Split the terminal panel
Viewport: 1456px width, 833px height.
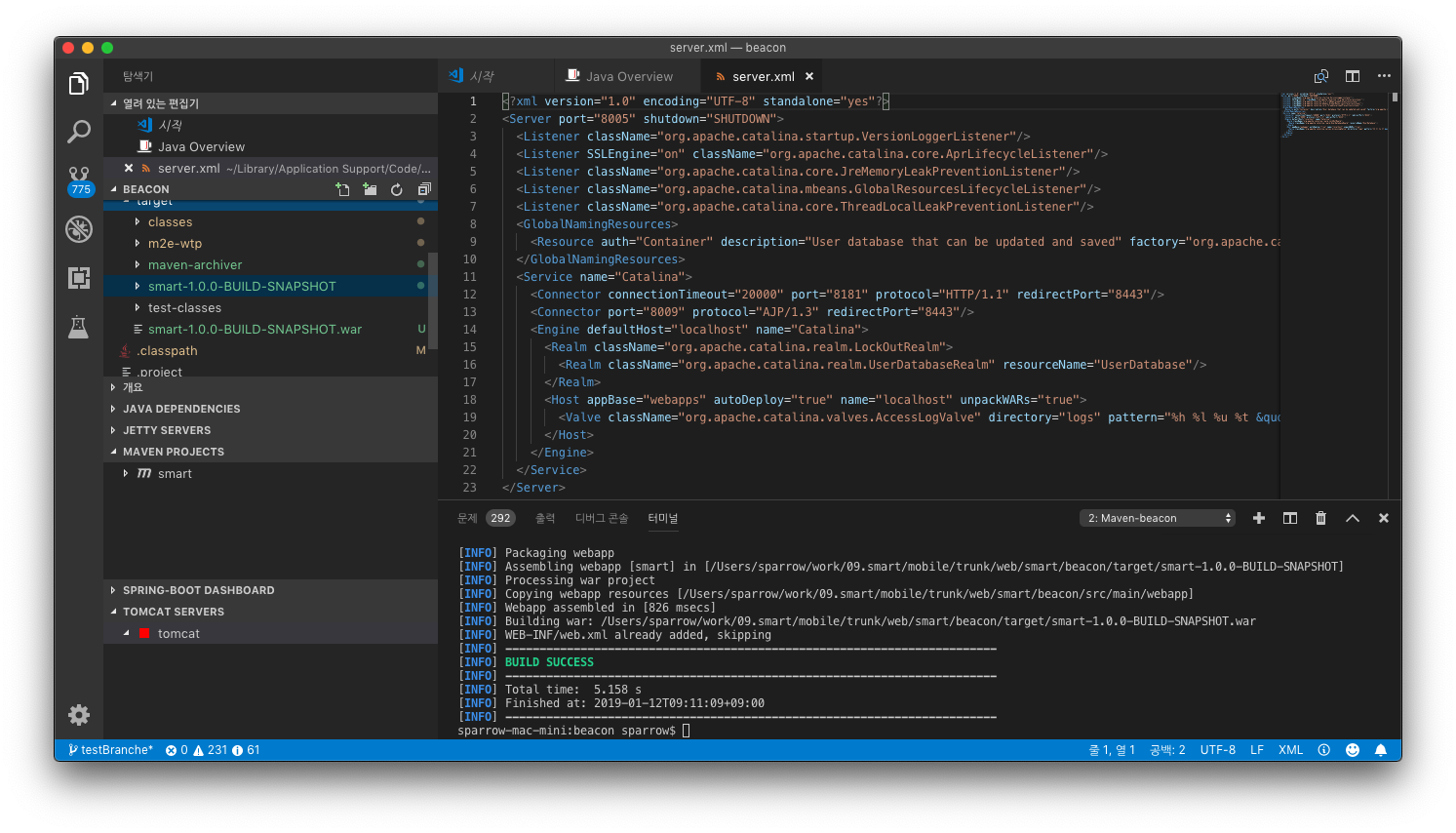(1289, 518)
